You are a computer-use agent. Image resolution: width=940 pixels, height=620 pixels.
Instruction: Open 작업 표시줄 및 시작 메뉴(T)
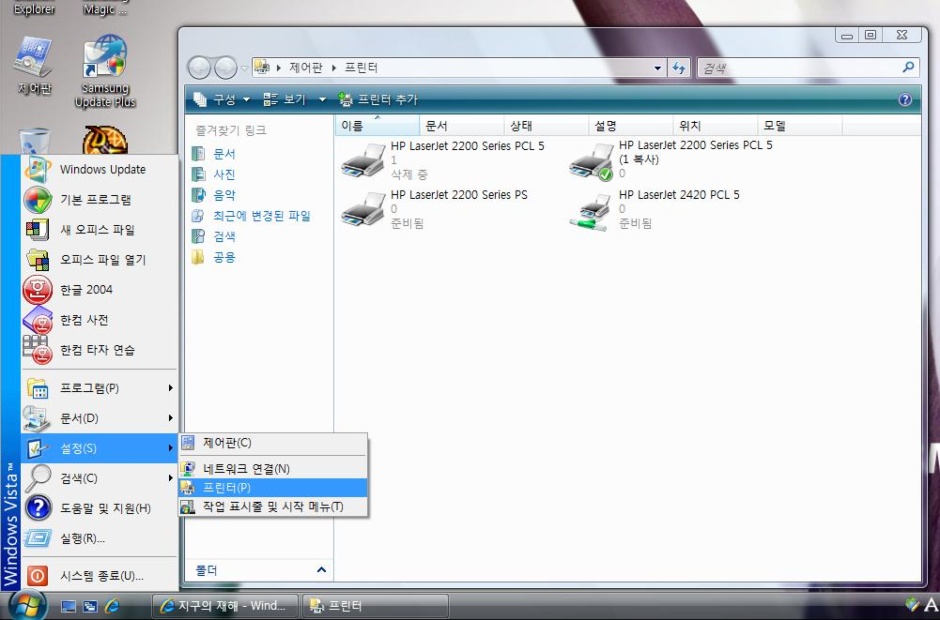pos(273,507)
